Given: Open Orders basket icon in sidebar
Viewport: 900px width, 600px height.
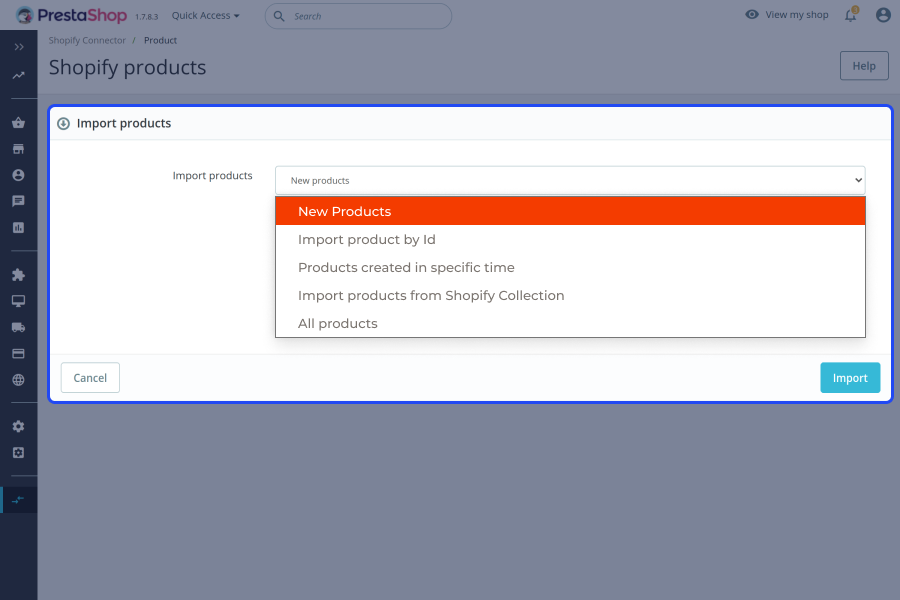Looking at the screenshot, I should pos(18,123).
